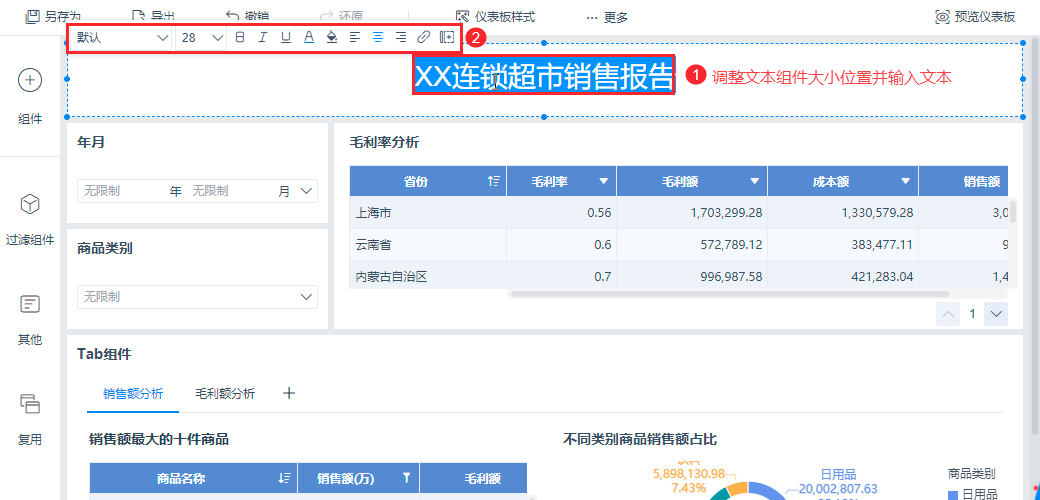
Task: Click the title text XX连锁超市销售报告
Action: click(544, 76)
